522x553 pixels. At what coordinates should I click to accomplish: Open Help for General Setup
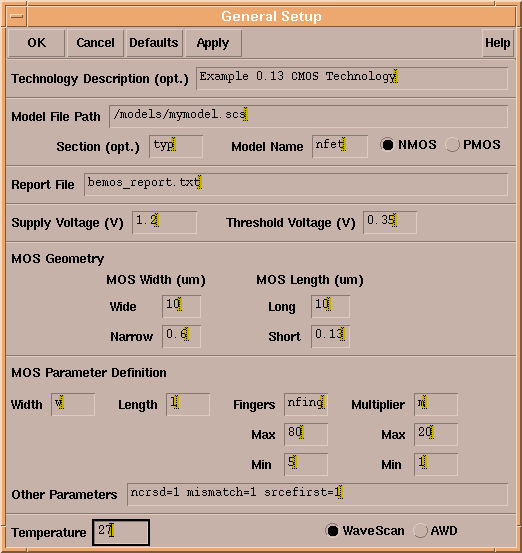click(x=498, y=43)
